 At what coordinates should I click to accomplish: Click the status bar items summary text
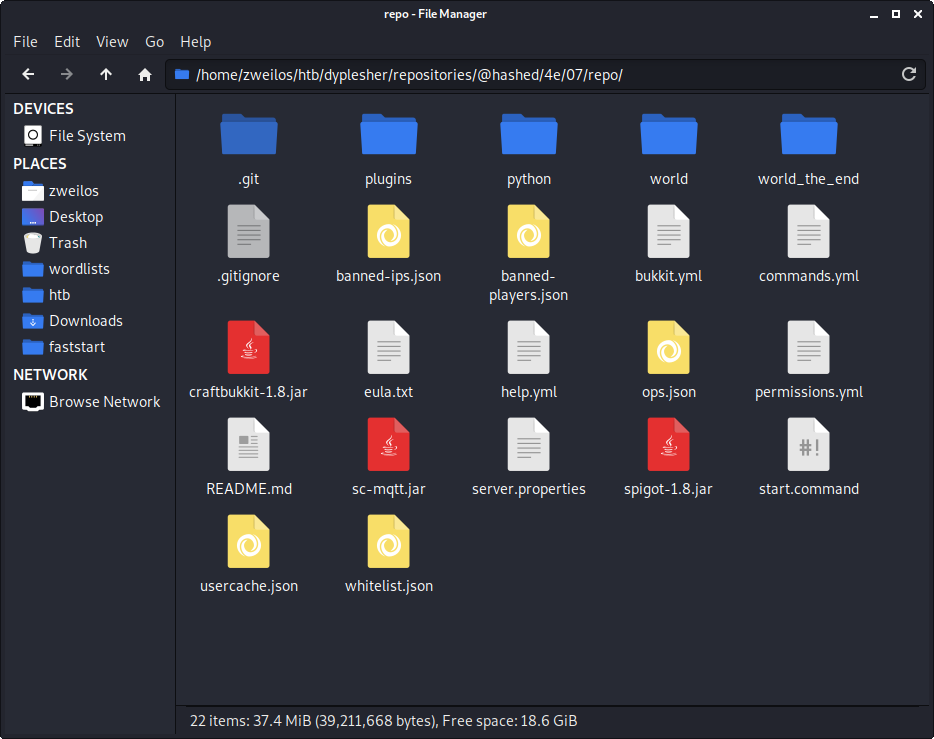point(384,721)
